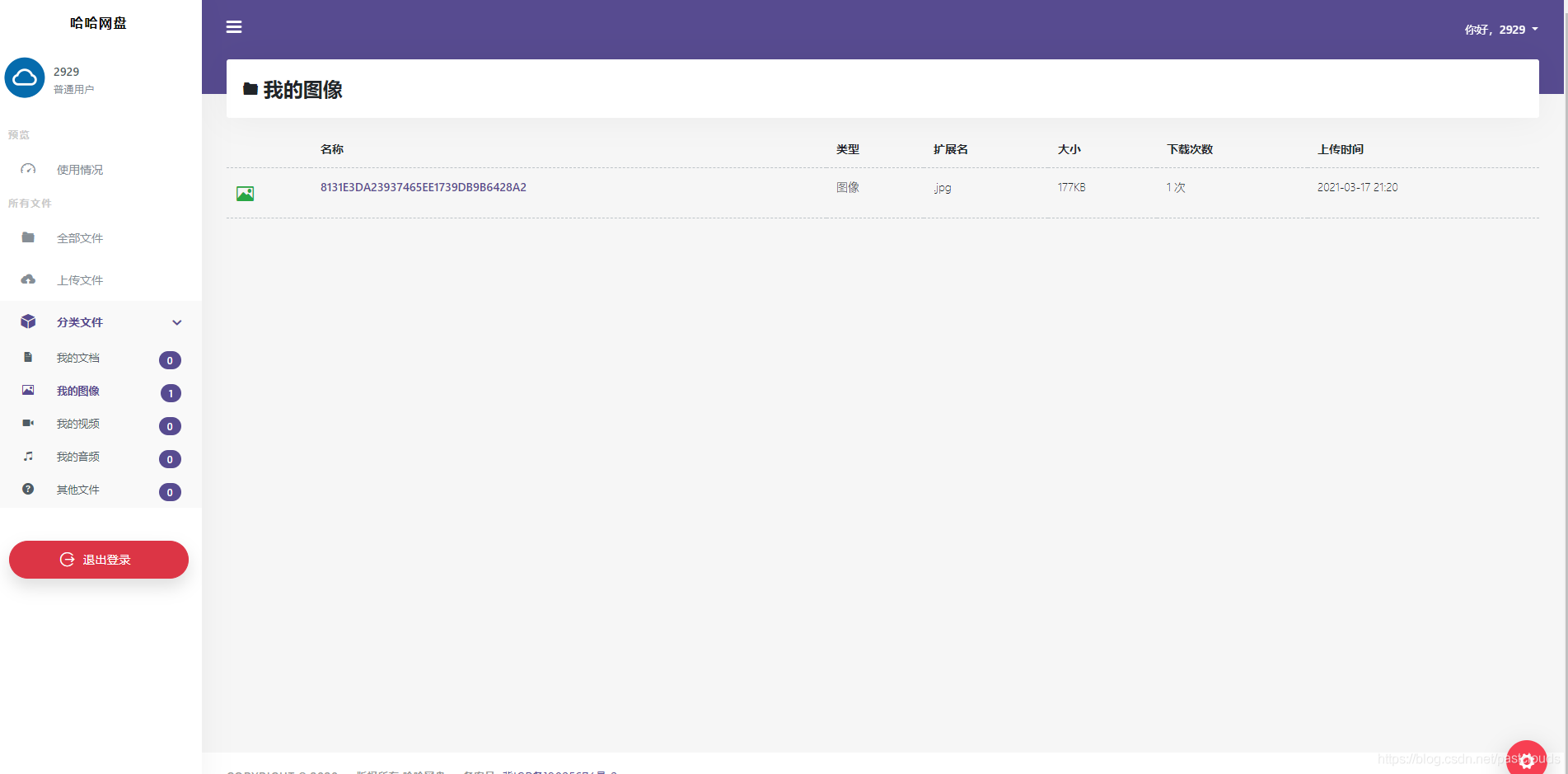Image resolution: width=1568 pixels, height=774 pixels.
Task: Click the folder icon beside 全部文件
Action: (28, 237)
